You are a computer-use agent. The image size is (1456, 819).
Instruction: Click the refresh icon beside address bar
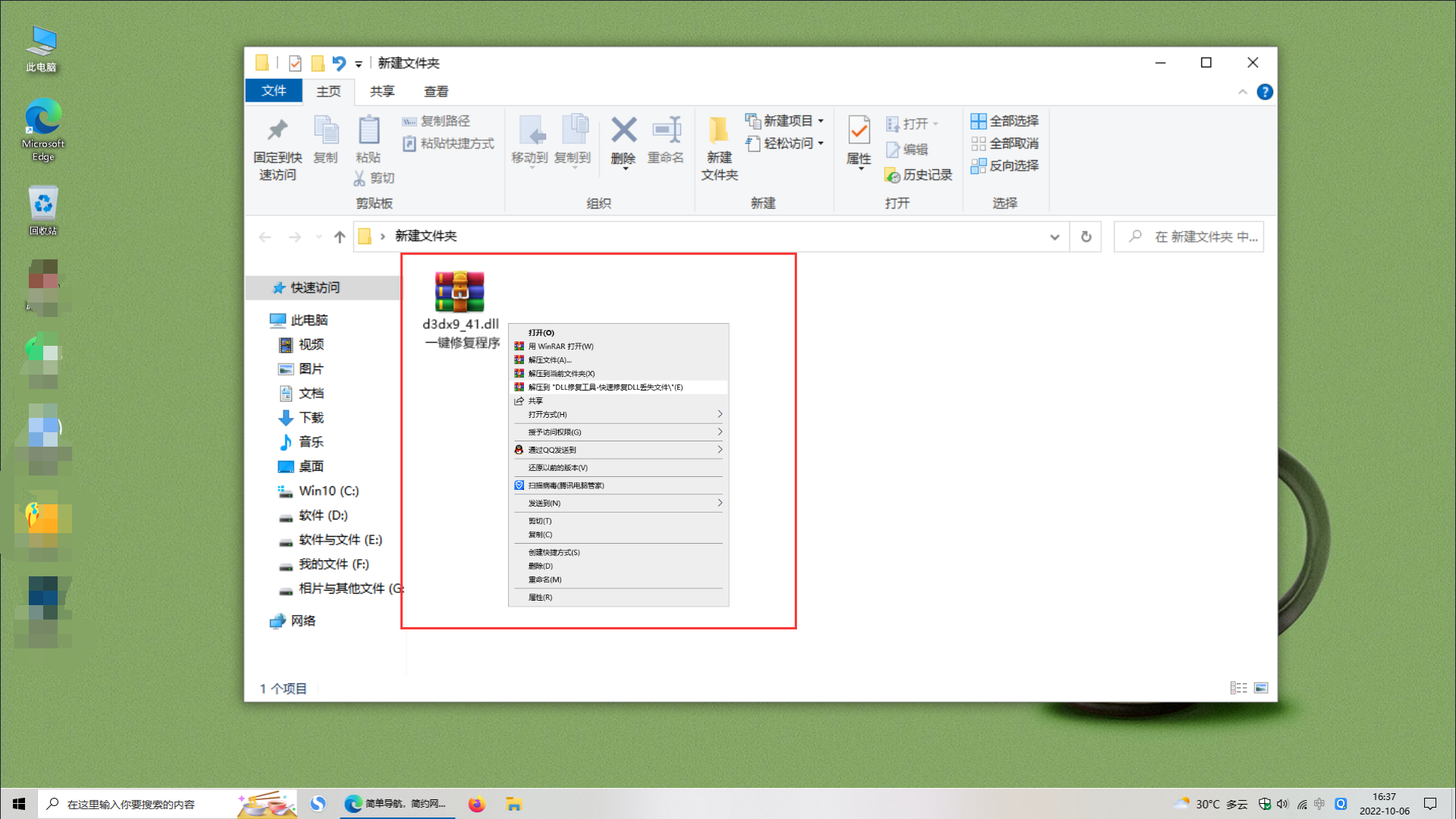click(1086, 237)
